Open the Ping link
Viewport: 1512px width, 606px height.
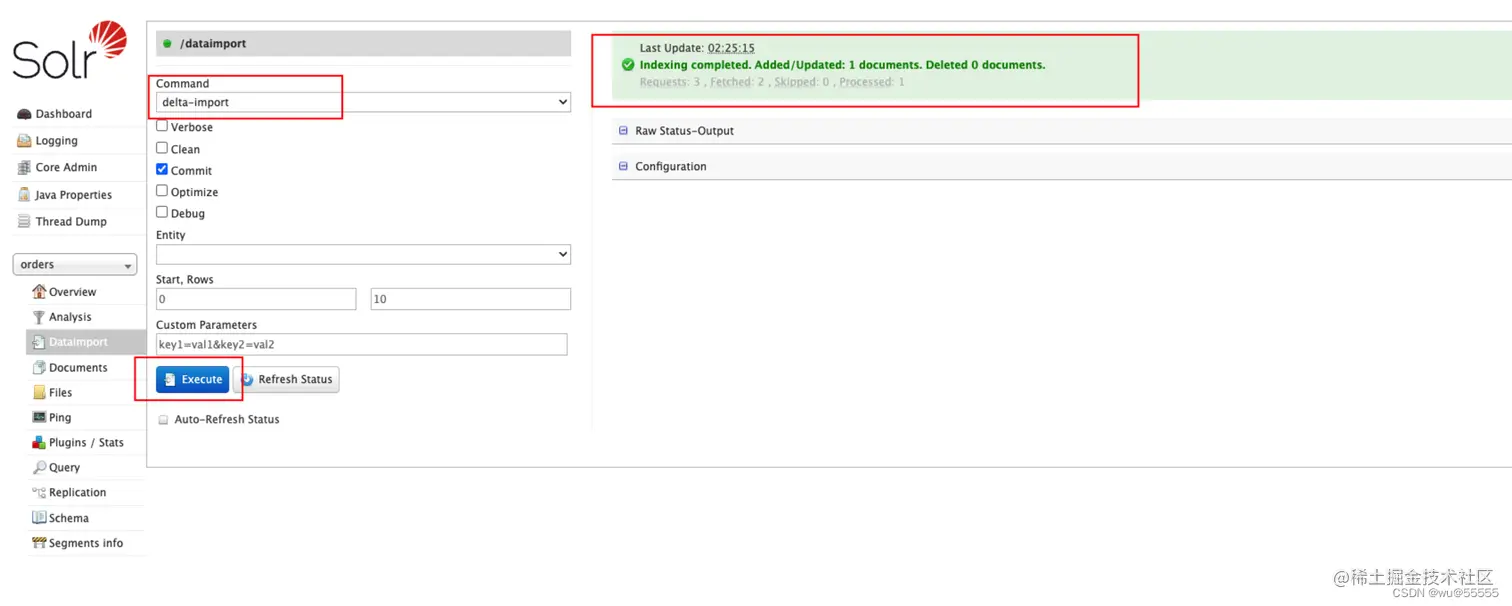(60, 417)
